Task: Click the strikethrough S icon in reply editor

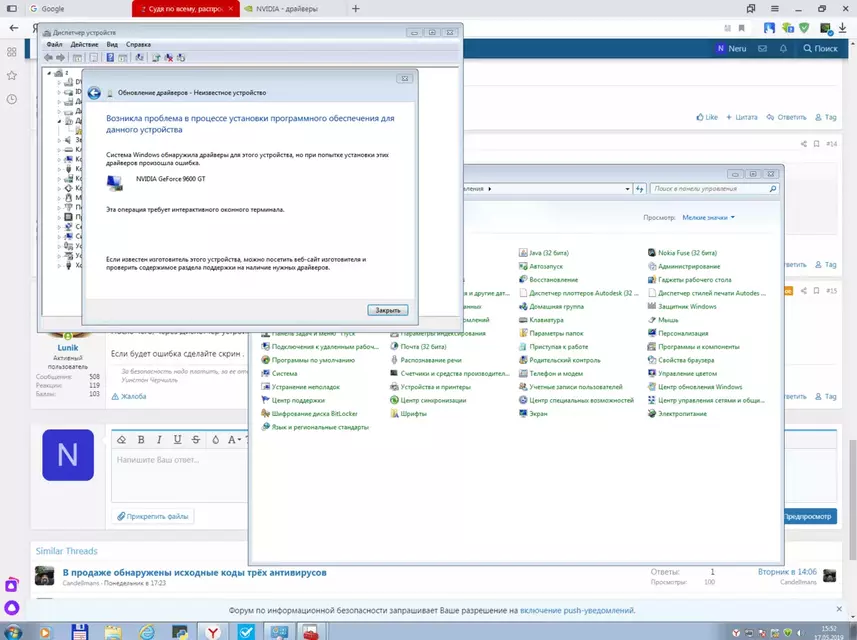Action: click(196, 439)
